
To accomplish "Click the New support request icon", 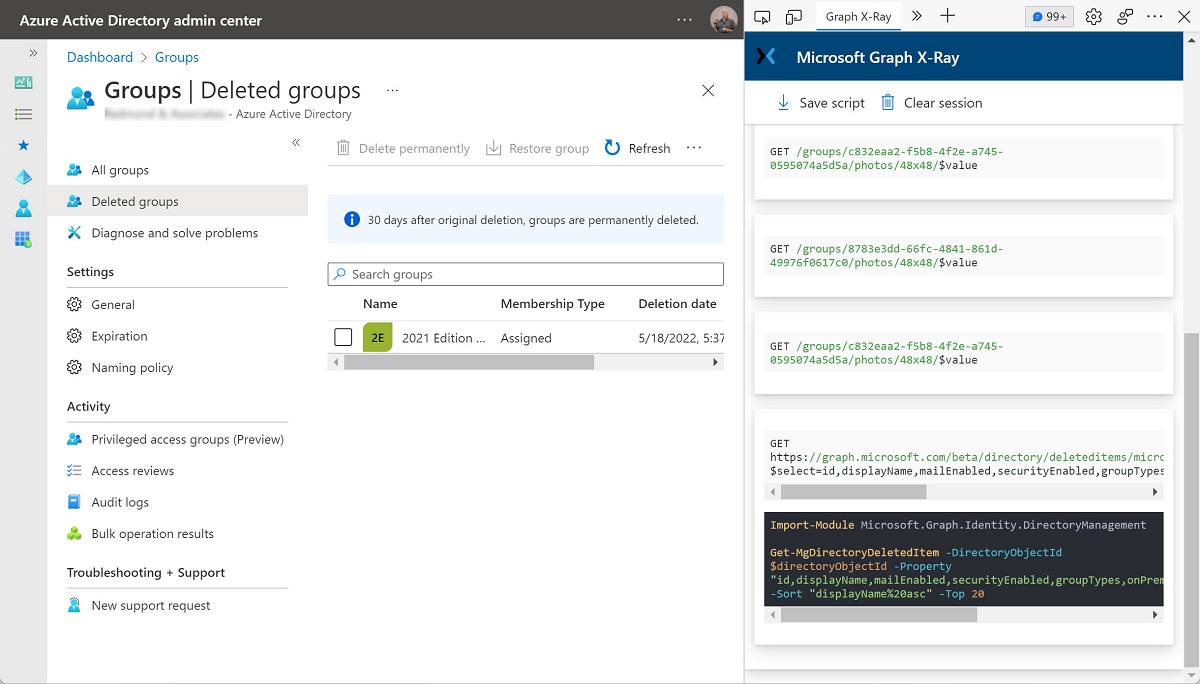I will (x=74, y=606).
